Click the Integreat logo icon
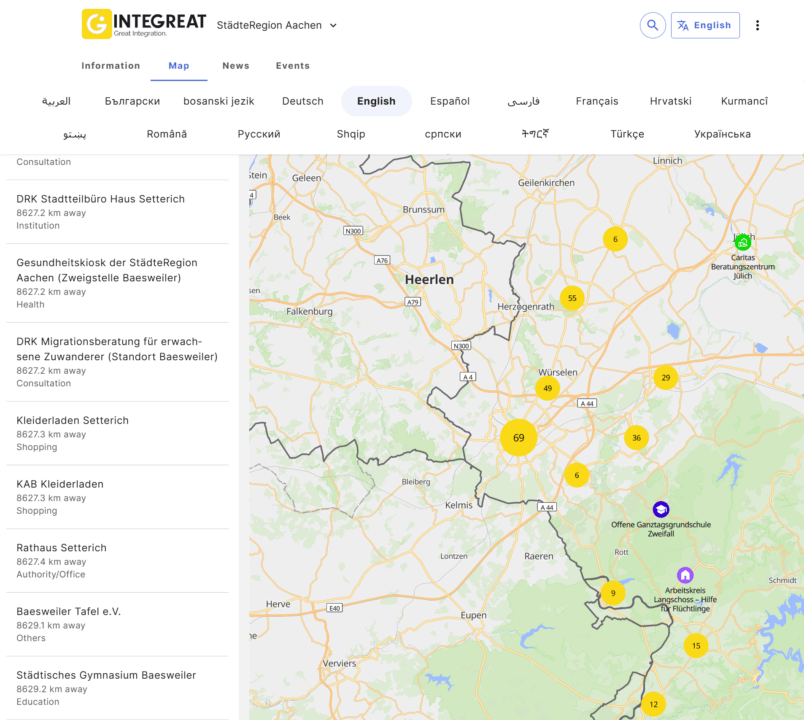This screenshot has height=720, width=804. (x=97, y=24)
